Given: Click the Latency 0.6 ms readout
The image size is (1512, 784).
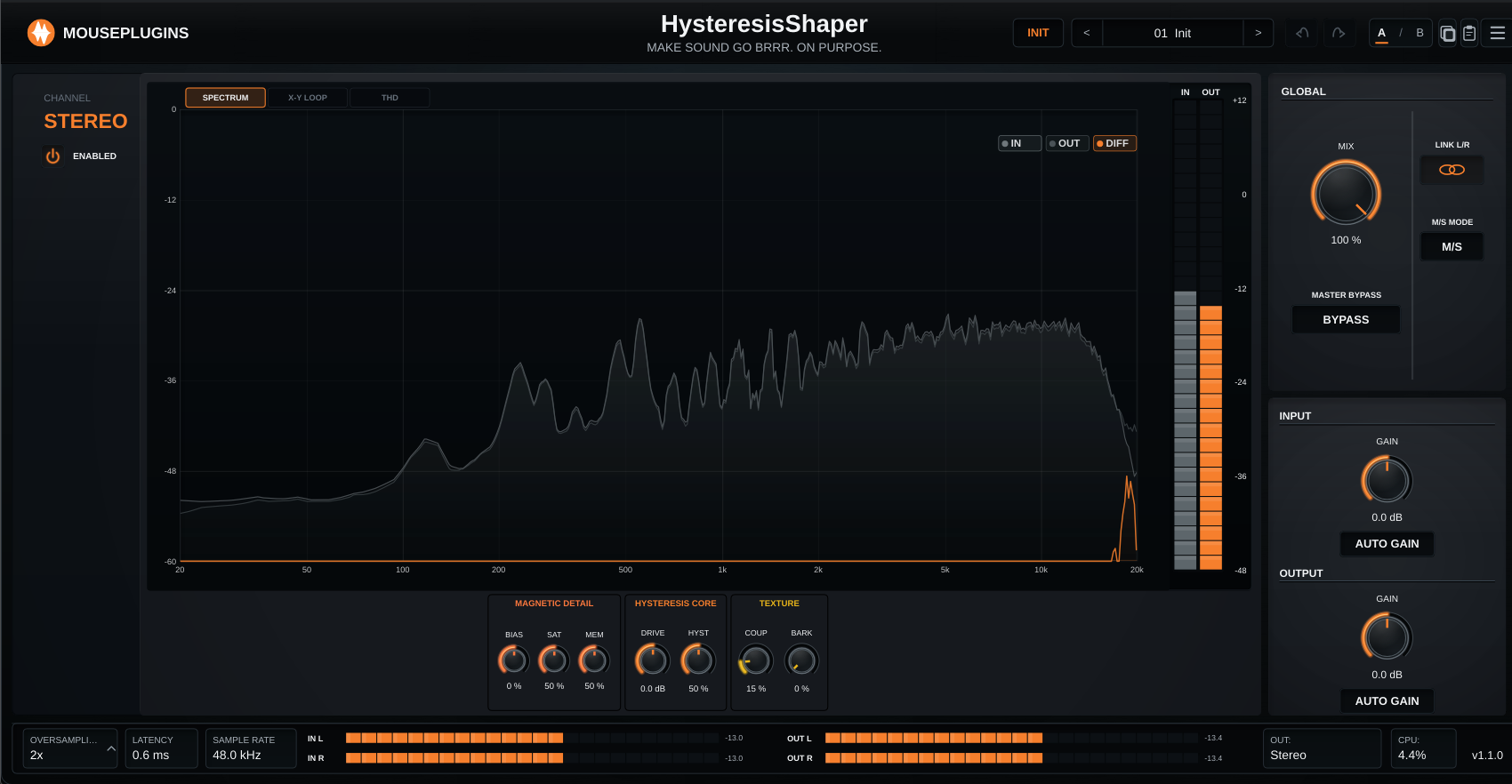Looking at the screenshot, I should (x=161, y=748).
